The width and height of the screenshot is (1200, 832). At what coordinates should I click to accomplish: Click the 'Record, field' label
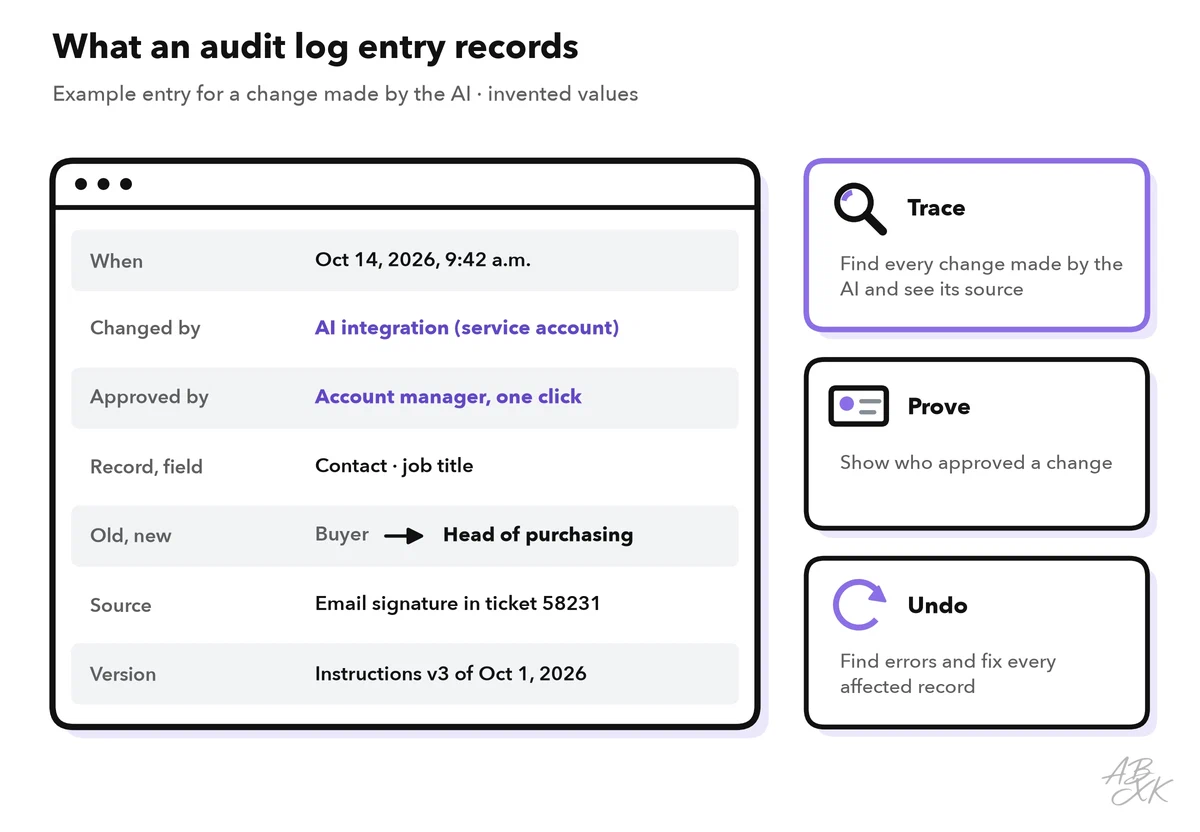click(x=146, y=467)
